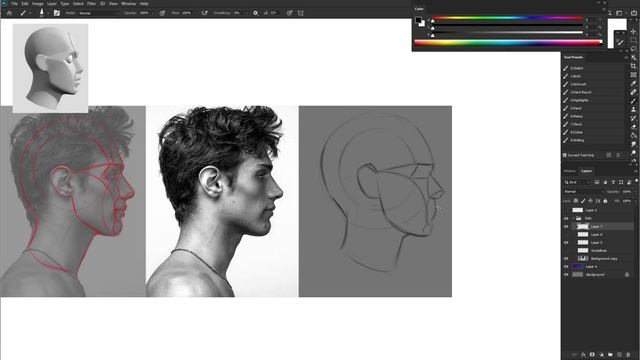Open the Help menu
Screen dimensions: 640x360
click(144, 4)
